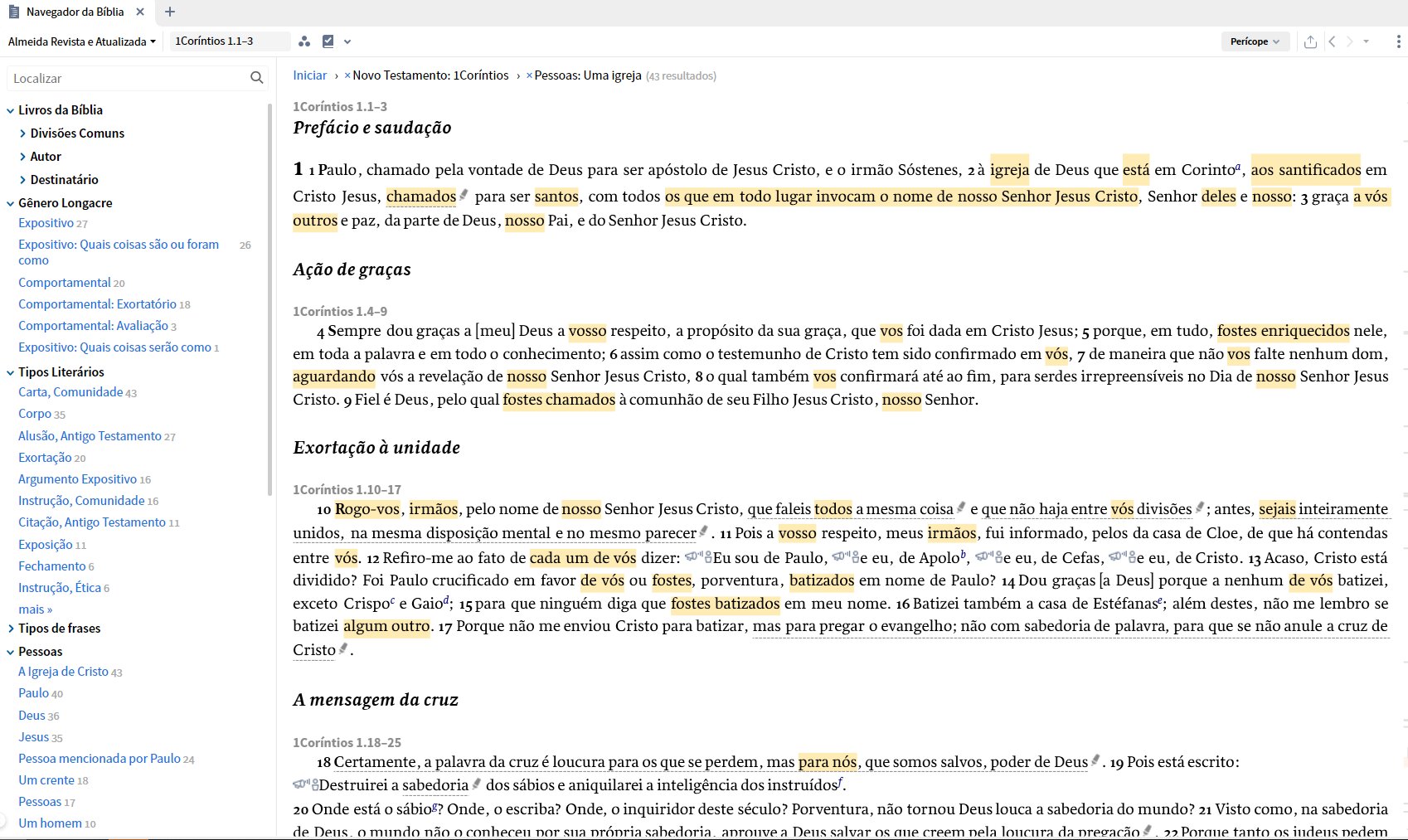This screenshot has width=1408, height=840.
Task: Collapse the Livros da Bíblia section
Action: click(10, 110)
